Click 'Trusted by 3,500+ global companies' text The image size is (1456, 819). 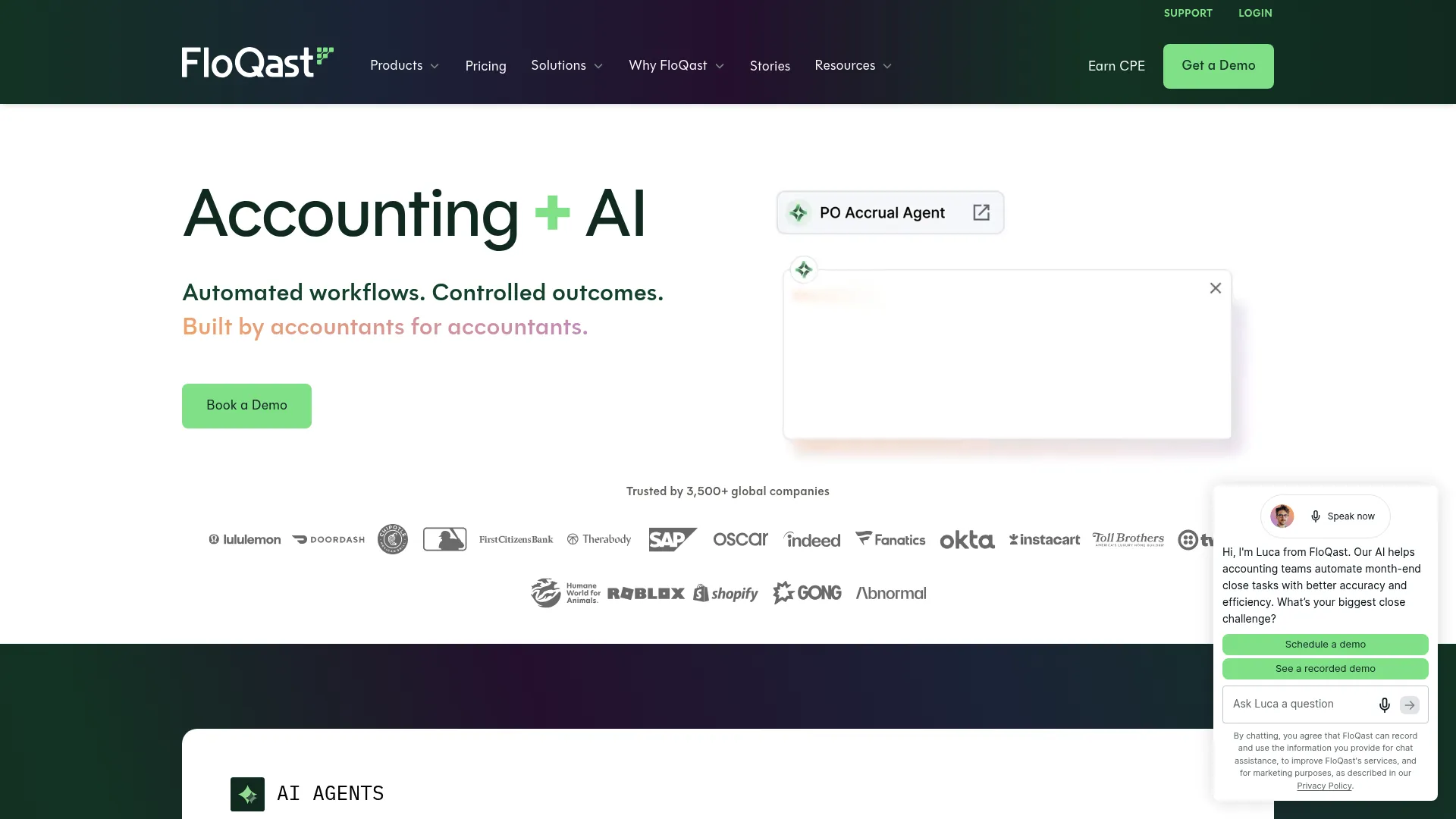click(727, 491)
